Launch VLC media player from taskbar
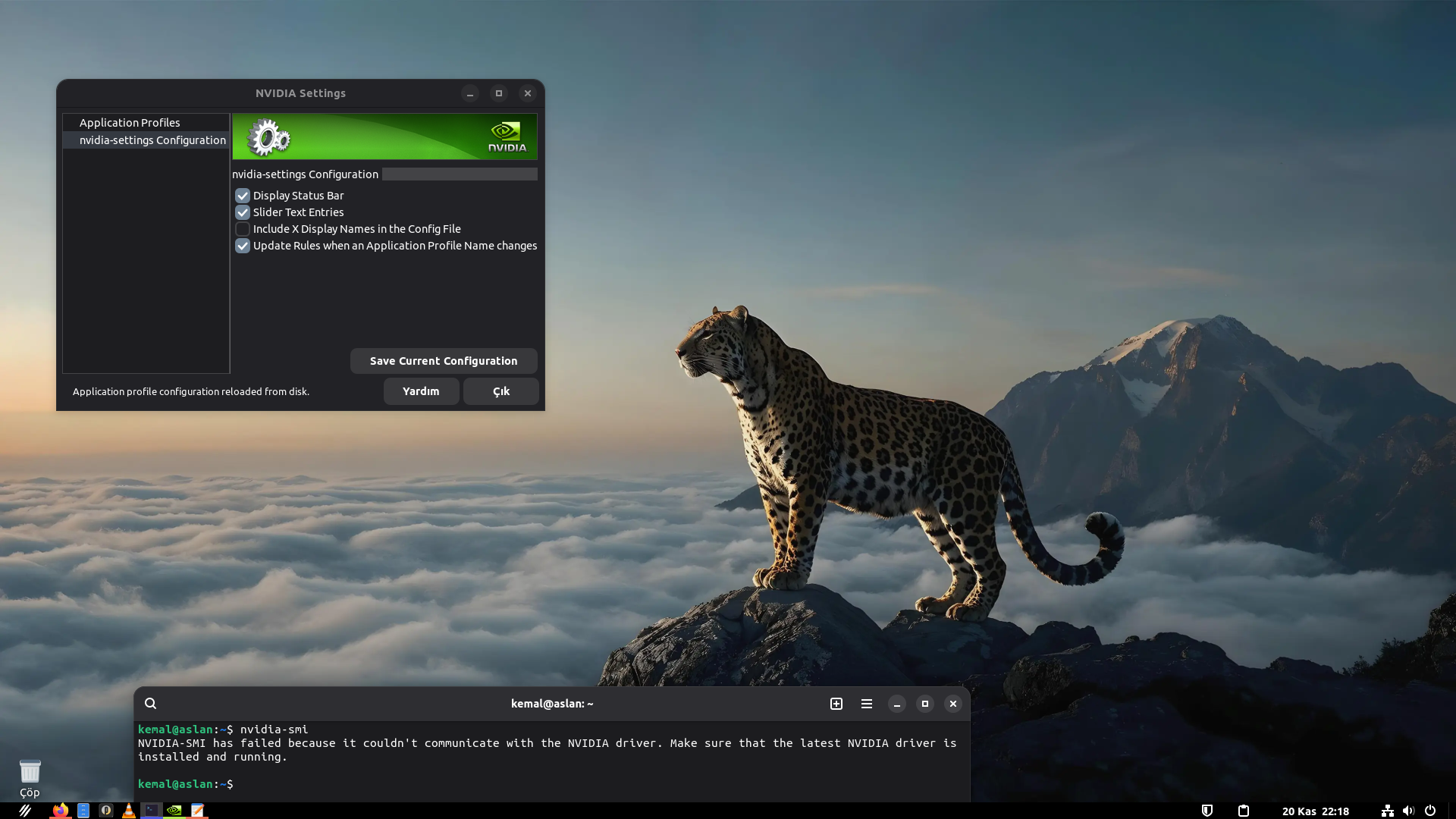 129,810
